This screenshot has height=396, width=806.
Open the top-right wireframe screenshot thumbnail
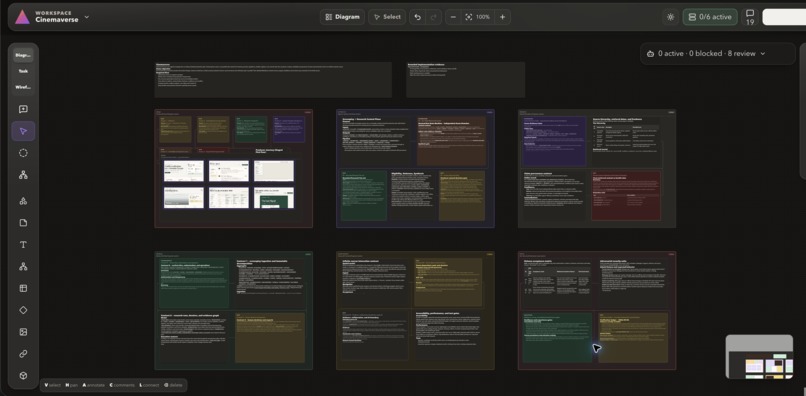[x=274, y=171]
